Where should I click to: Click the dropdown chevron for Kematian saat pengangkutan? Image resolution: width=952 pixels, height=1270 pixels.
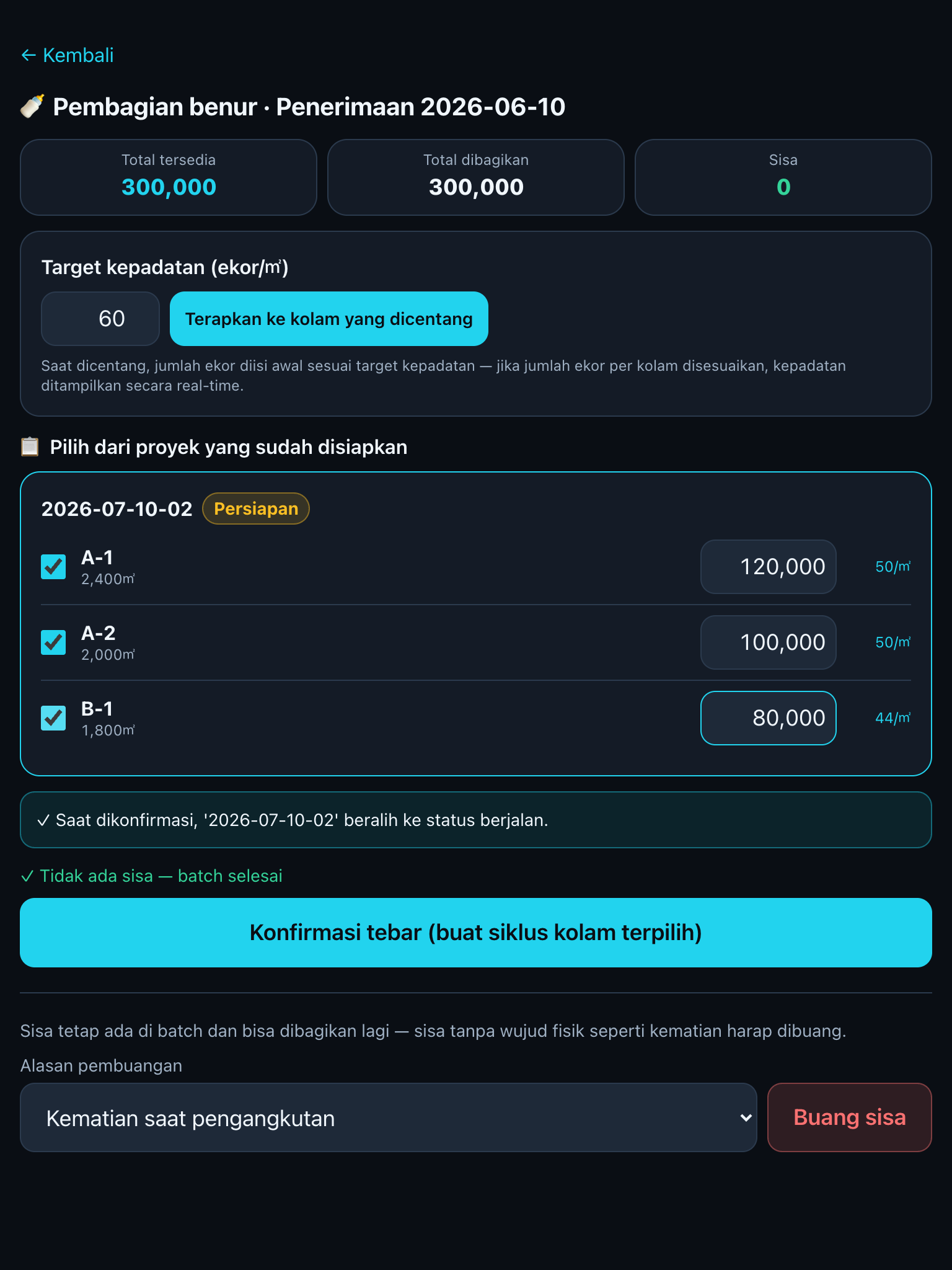746,1118
